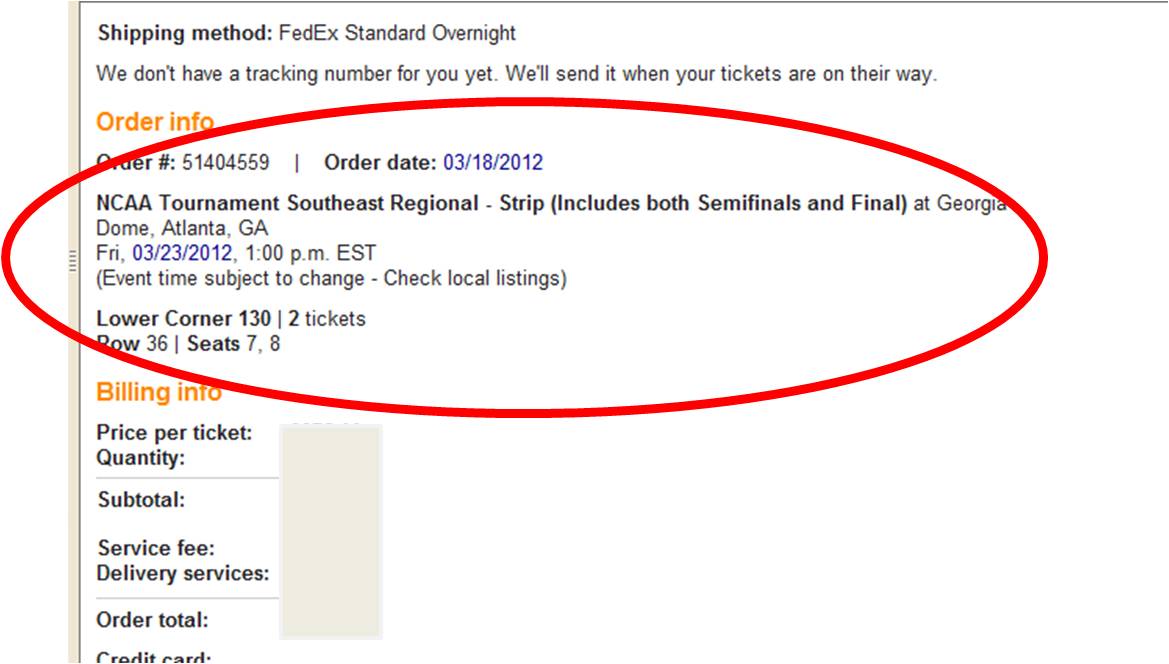Click the Quantity label
This screenshot has width=1169, height=664.
141,458
